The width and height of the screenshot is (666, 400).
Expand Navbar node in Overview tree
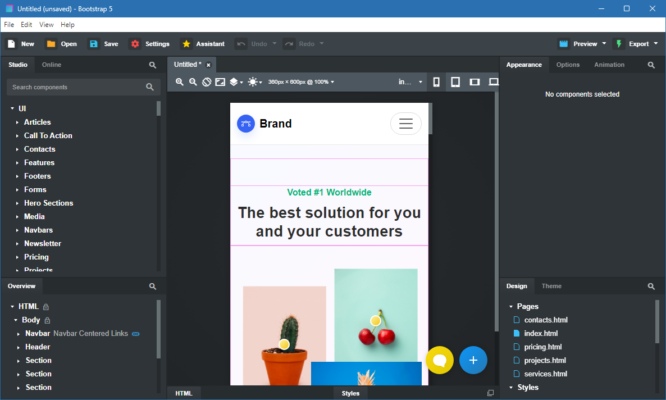18,334
